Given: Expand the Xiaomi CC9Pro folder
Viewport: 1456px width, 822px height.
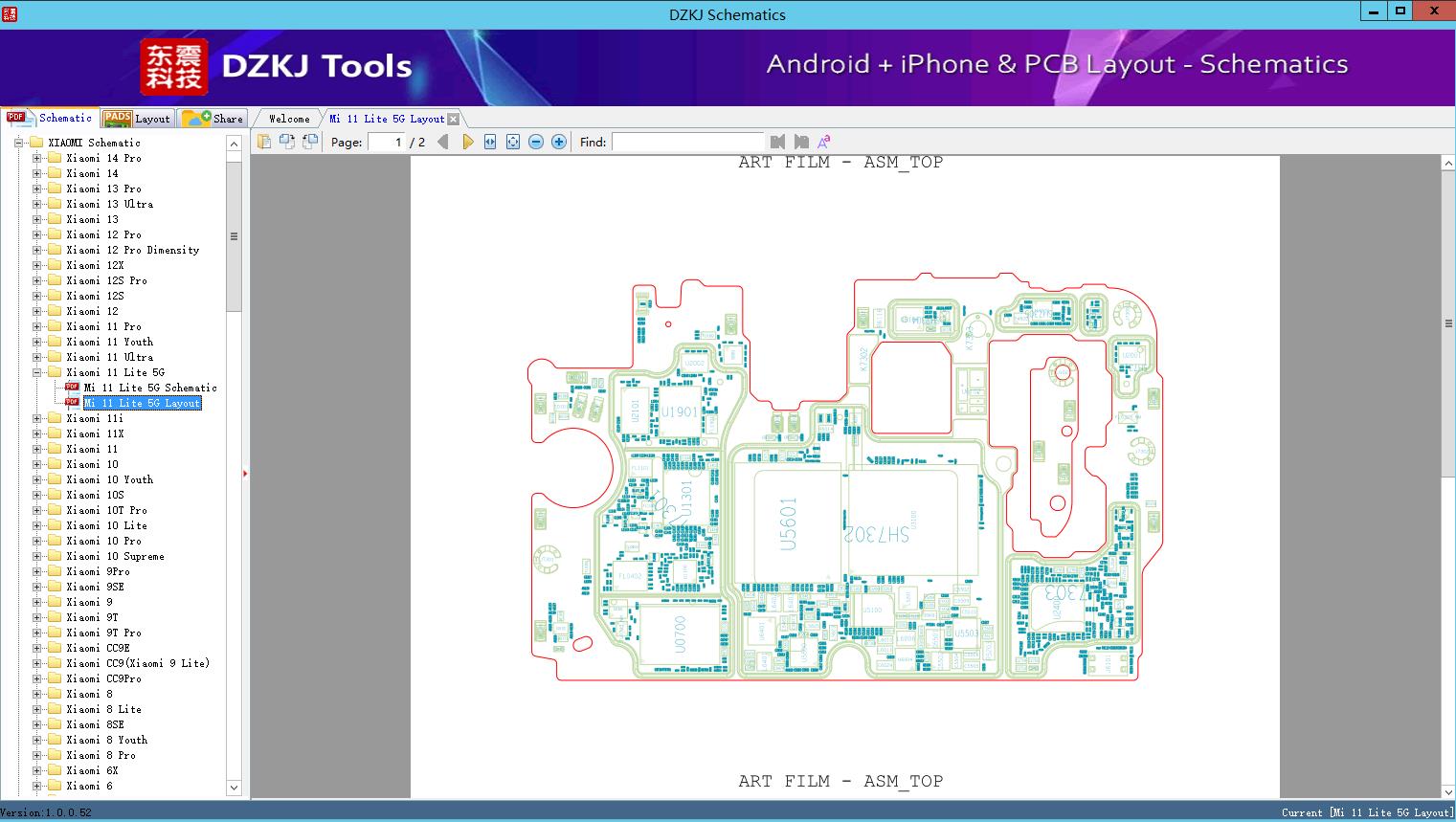Looking at the screenshot, I should point(36,678).
